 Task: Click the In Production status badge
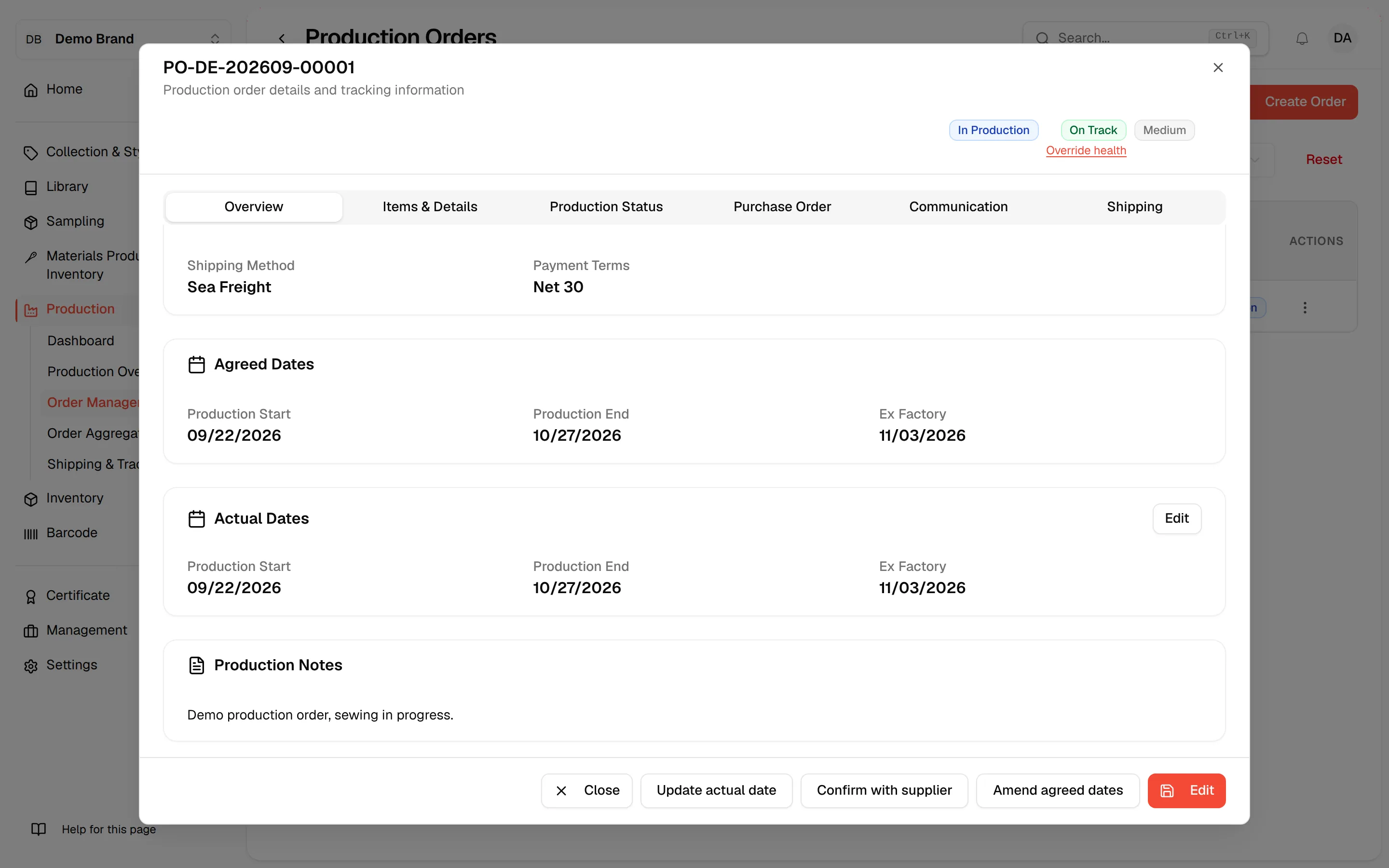coord(993,130)
